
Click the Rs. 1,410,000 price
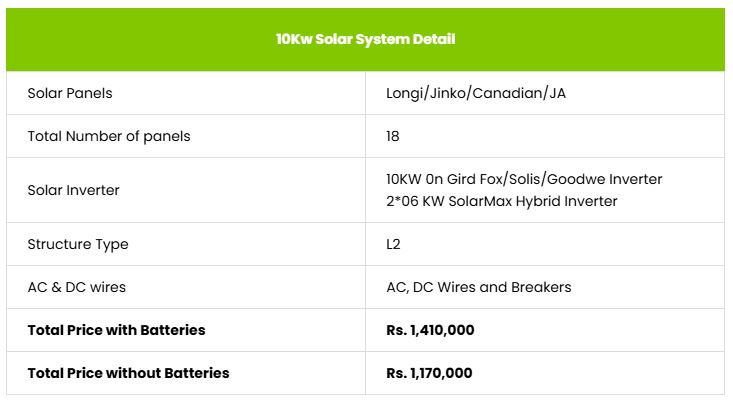pyautogui.click(x=429, y=330)
